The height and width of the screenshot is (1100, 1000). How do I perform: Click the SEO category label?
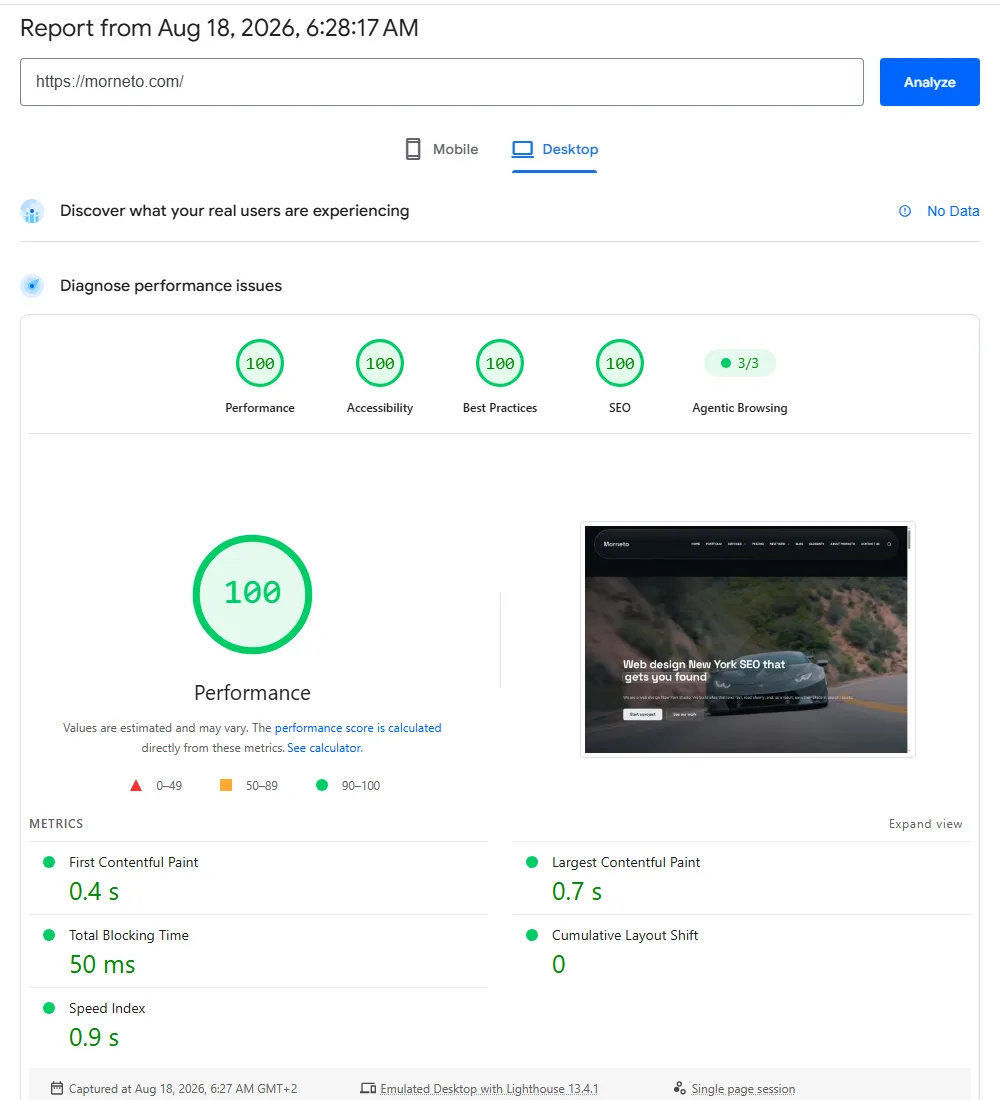[x=620, y=408]
